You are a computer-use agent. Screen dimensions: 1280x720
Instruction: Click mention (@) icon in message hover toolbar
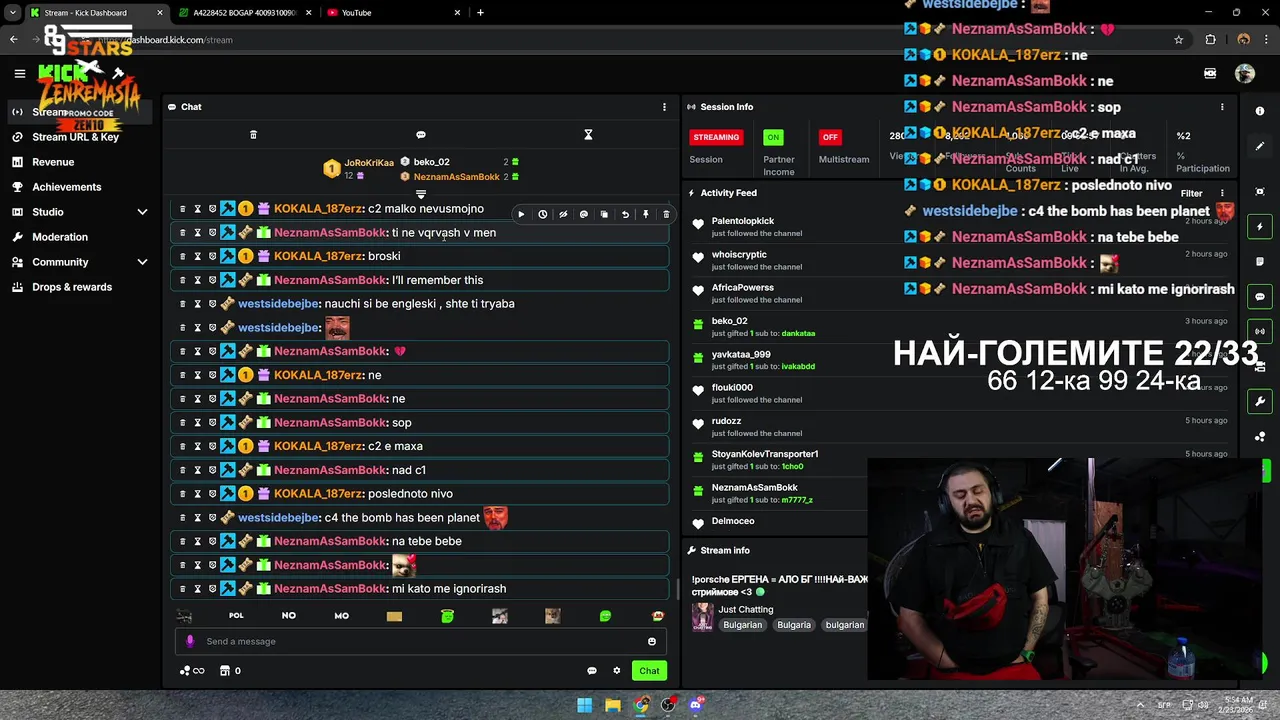(x=584, y=214)
